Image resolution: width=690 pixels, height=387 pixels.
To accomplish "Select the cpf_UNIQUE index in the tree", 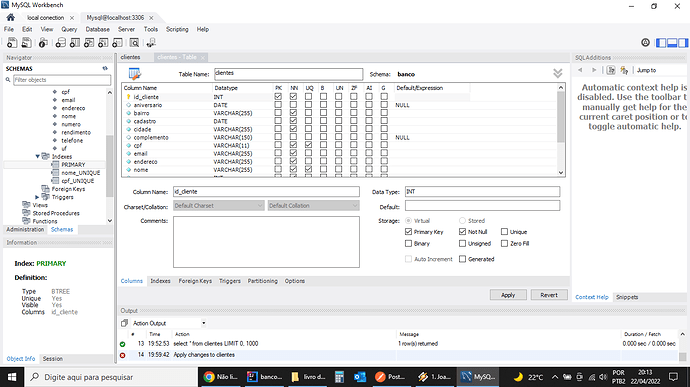I will tap(77, 181).
